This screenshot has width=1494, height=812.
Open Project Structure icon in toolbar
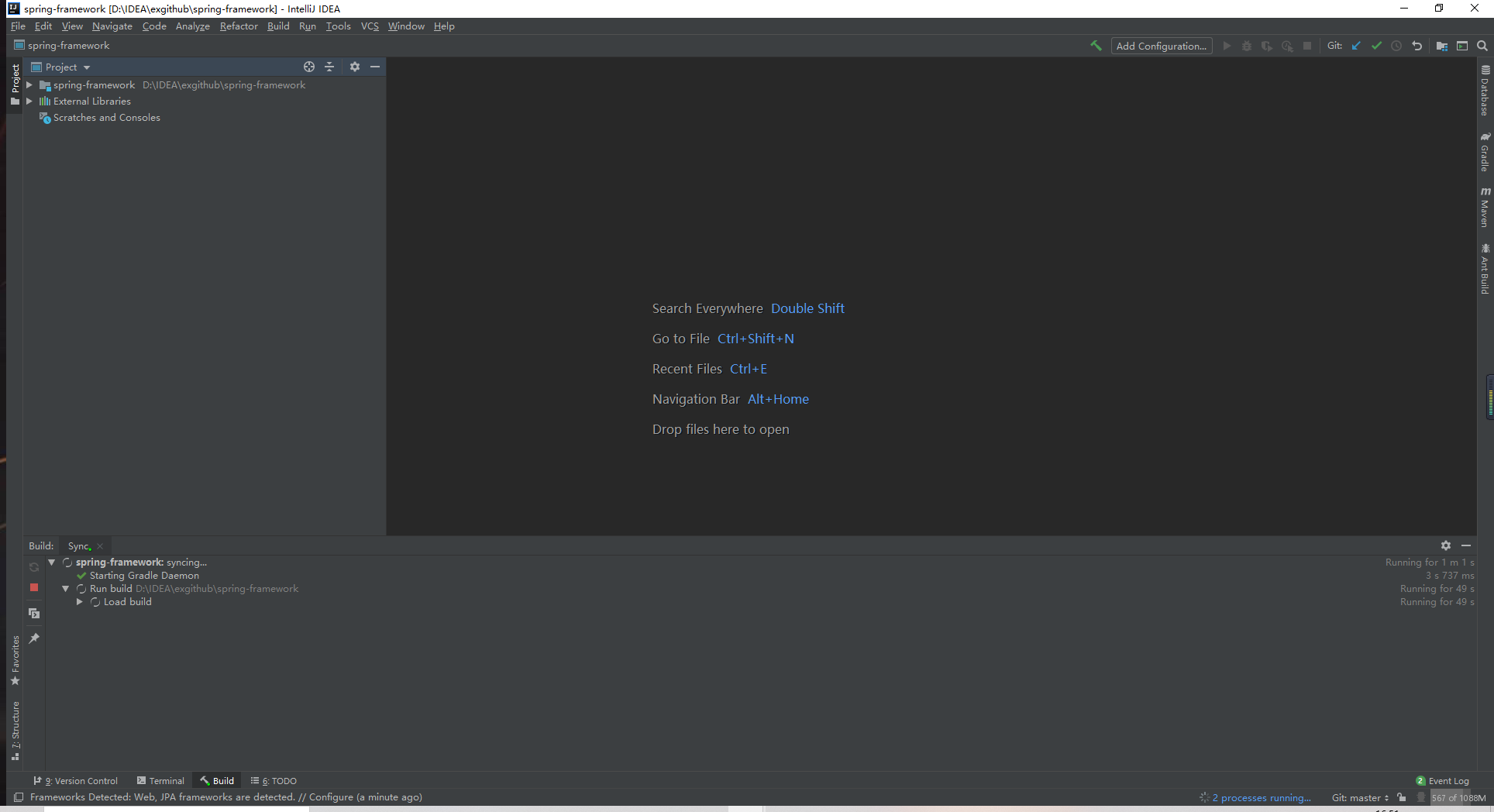pyautogui.click(x=1441, y=46)
